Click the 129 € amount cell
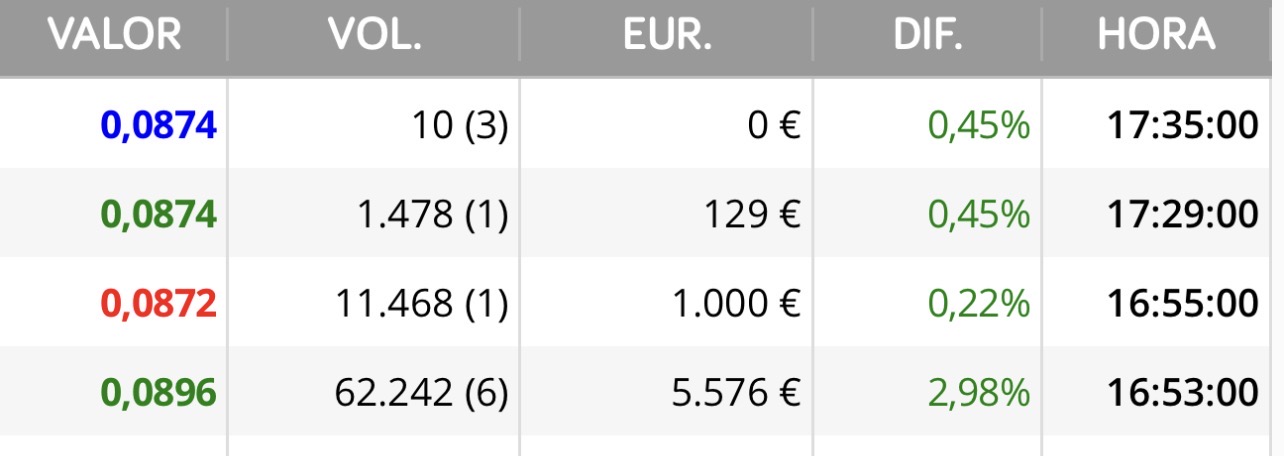Viewport: 1284px width, 456px height. 765,214
